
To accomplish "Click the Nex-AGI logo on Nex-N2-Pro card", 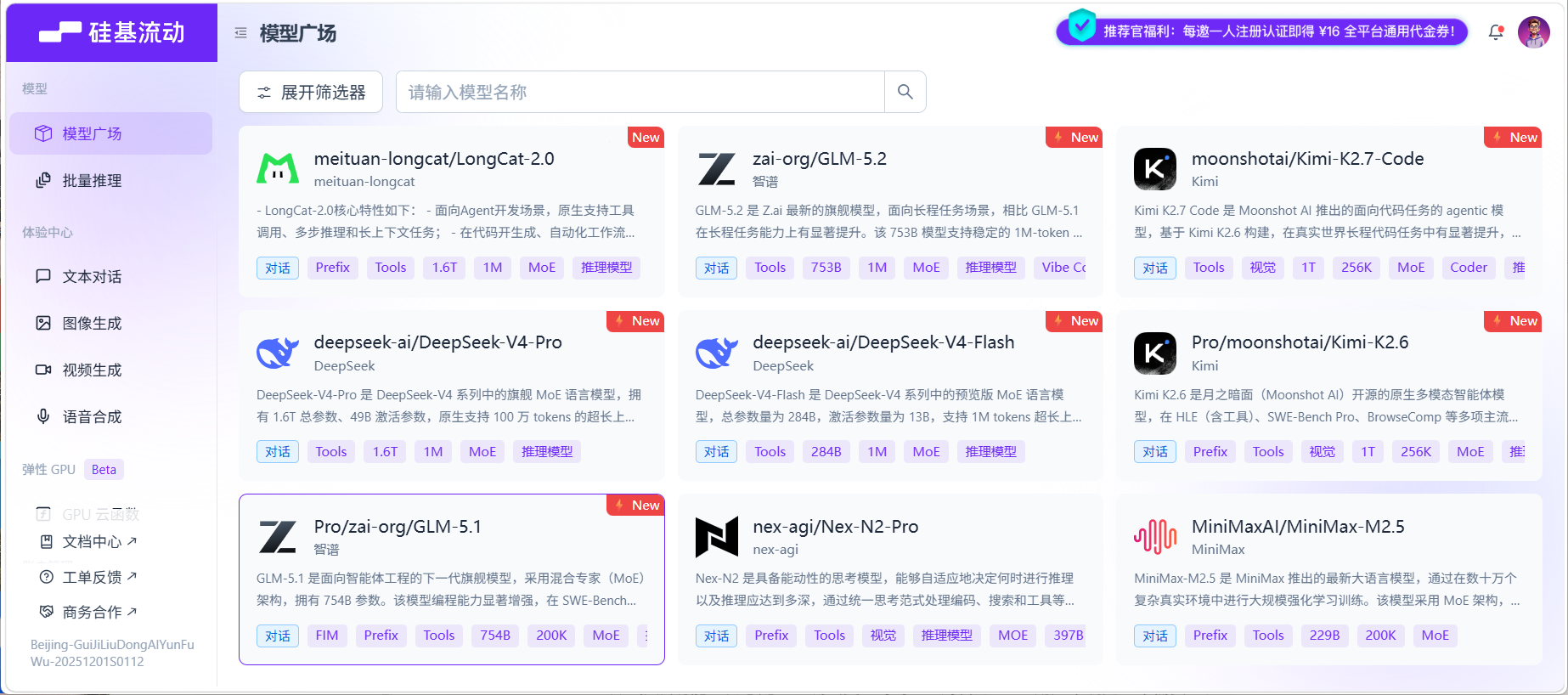I will [x=717, y=537].
